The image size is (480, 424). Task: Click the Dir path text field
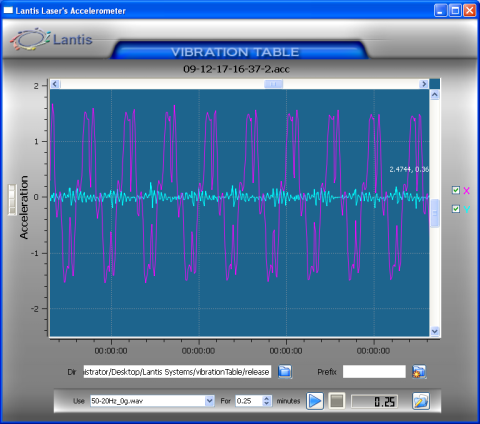tap(177, 372)
